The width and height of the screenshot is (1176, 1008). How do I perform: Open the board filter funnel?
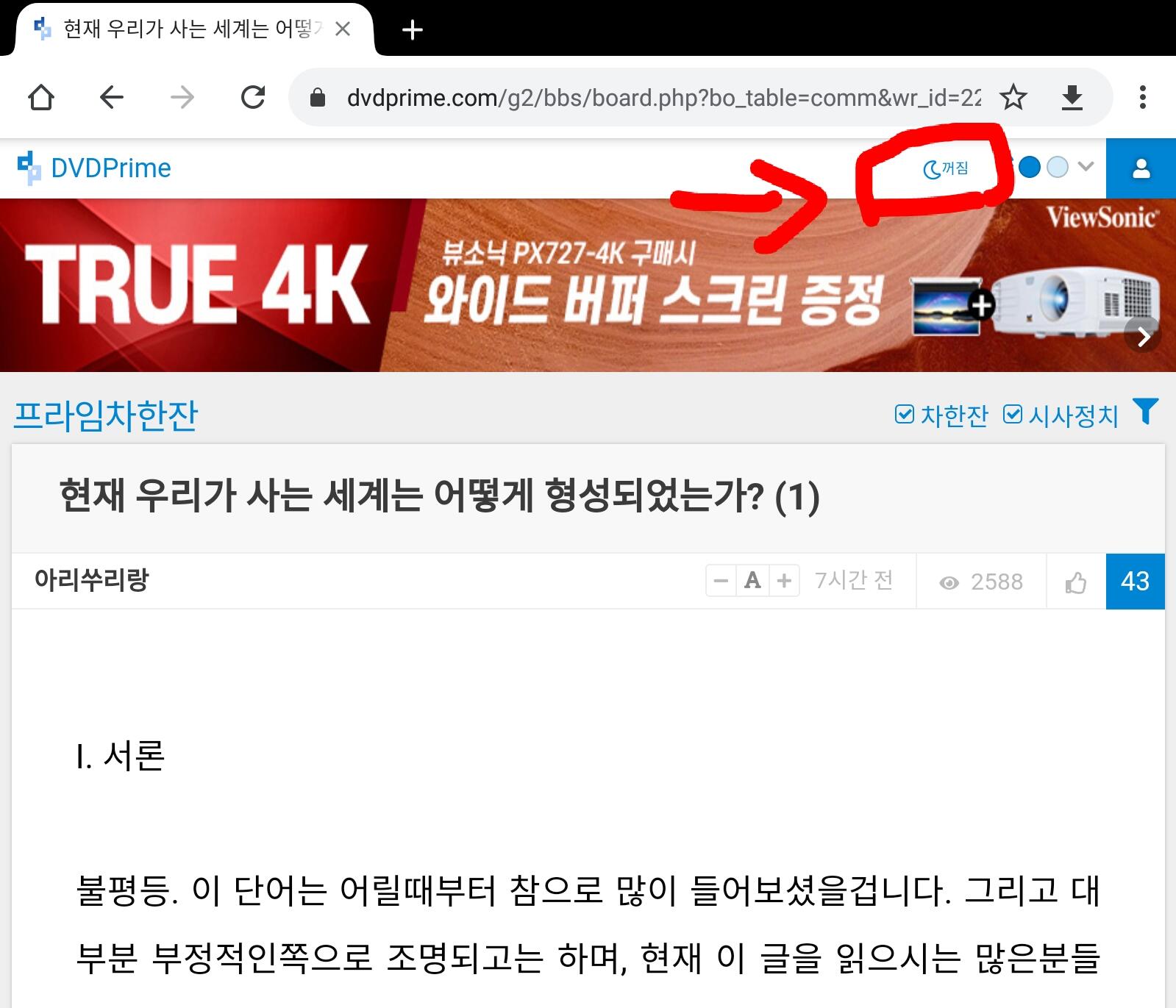[1146, 412]
